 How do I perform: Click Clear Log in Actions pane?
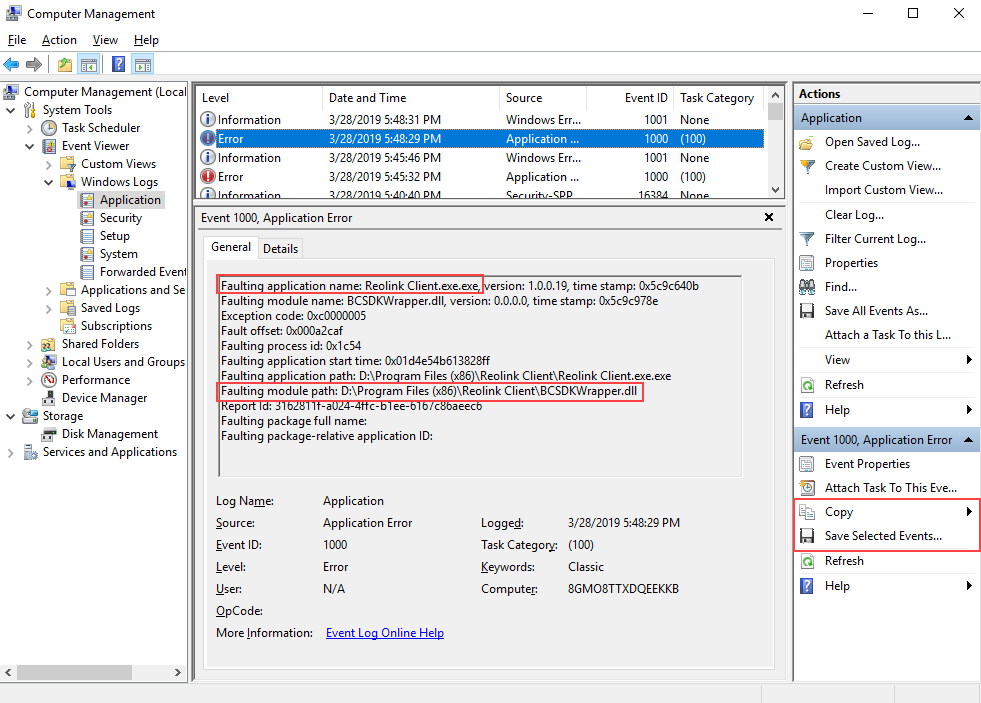point(854,215)
